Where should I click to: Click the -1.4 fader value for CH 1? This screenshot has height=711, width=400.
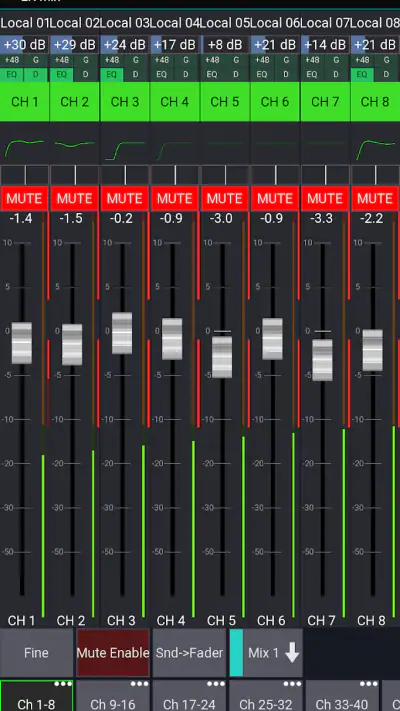21,219
